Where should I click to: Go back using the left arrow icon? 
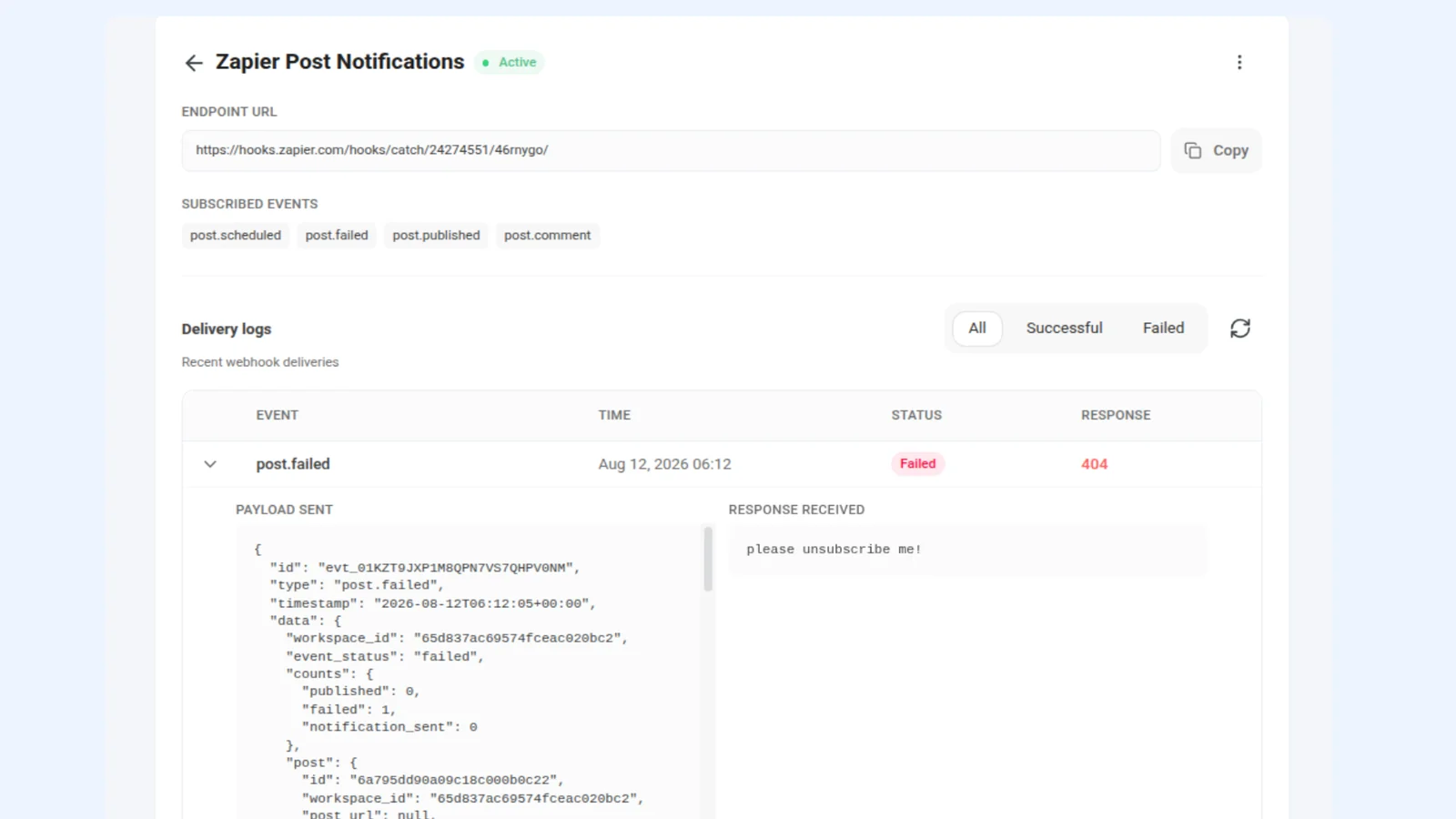(x=194, y=63)
